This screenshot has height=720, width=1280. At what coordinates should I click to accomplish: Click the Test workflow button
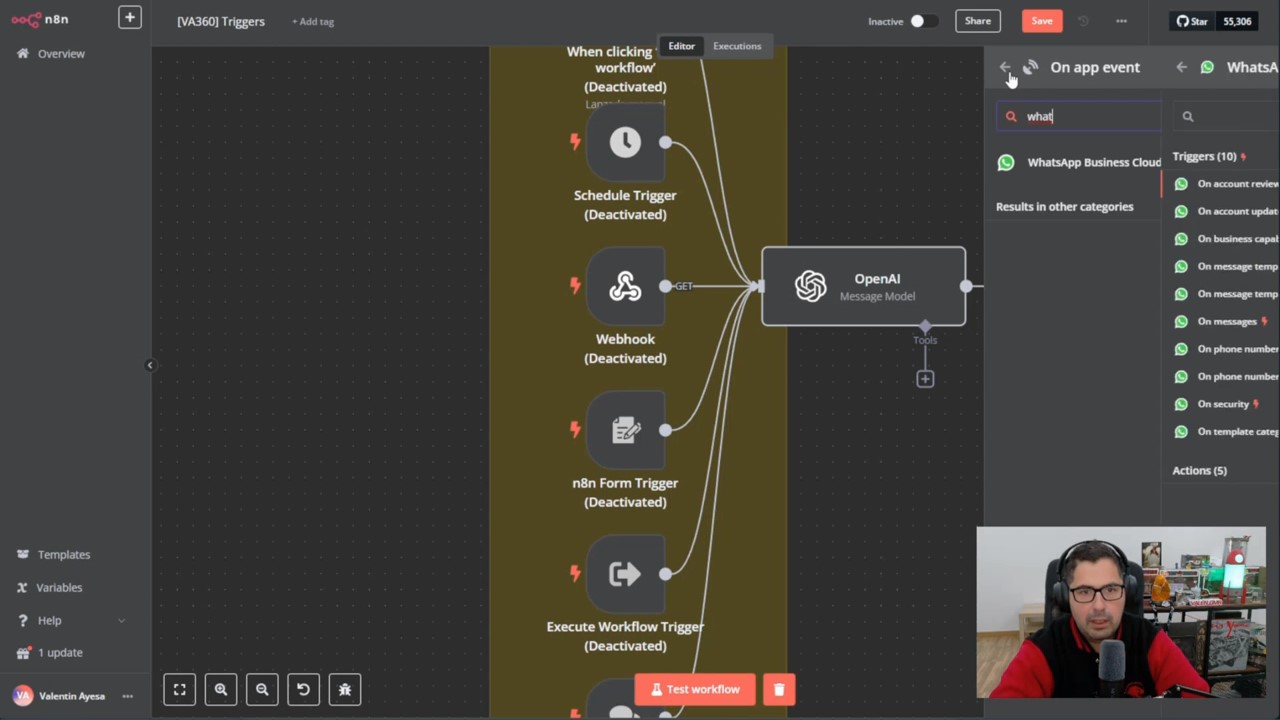[x=695, y=689]
